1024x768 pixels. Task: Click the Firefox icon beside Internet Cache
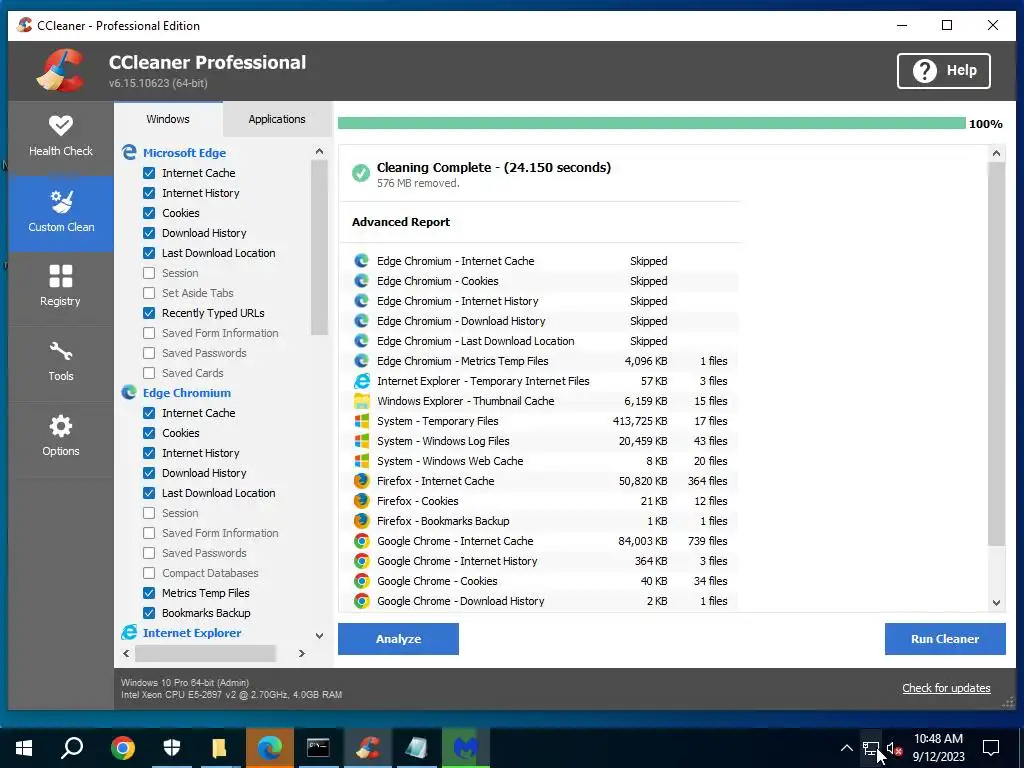click(x=361, y=481)
